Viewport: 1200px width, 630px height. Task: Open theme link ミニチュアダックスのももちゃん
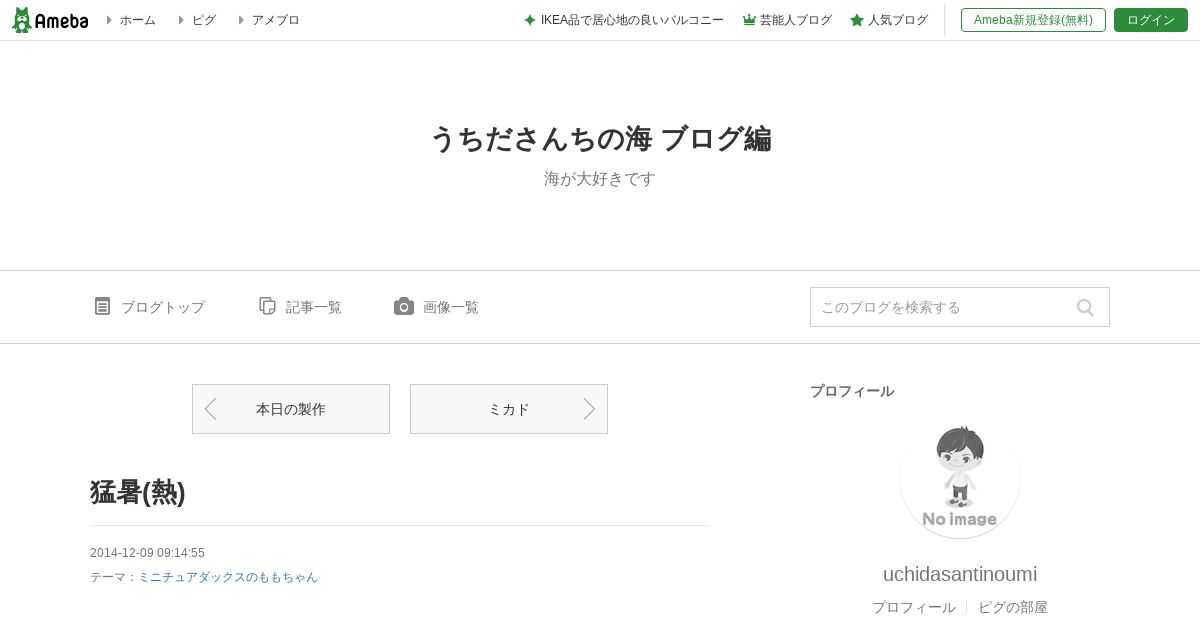click(x=228, y=577)
